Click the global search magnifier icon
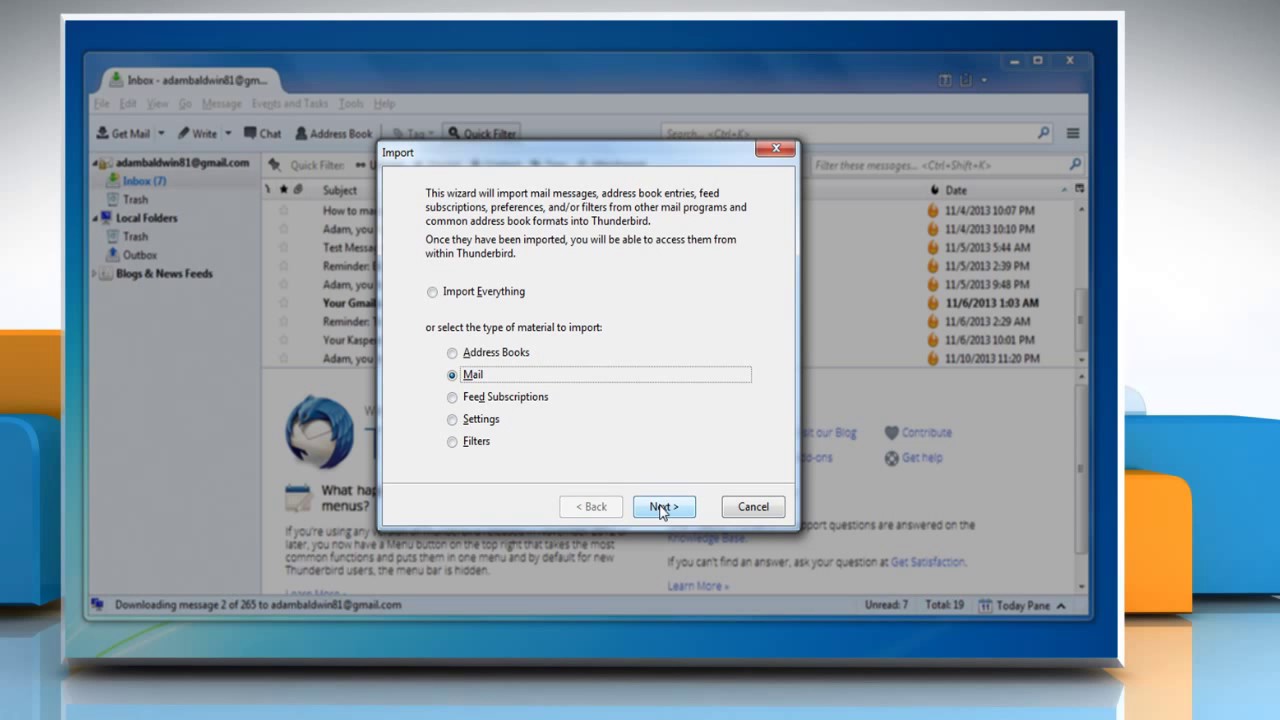This screenshot has width=1280, height=720. tap(1043, 132)
